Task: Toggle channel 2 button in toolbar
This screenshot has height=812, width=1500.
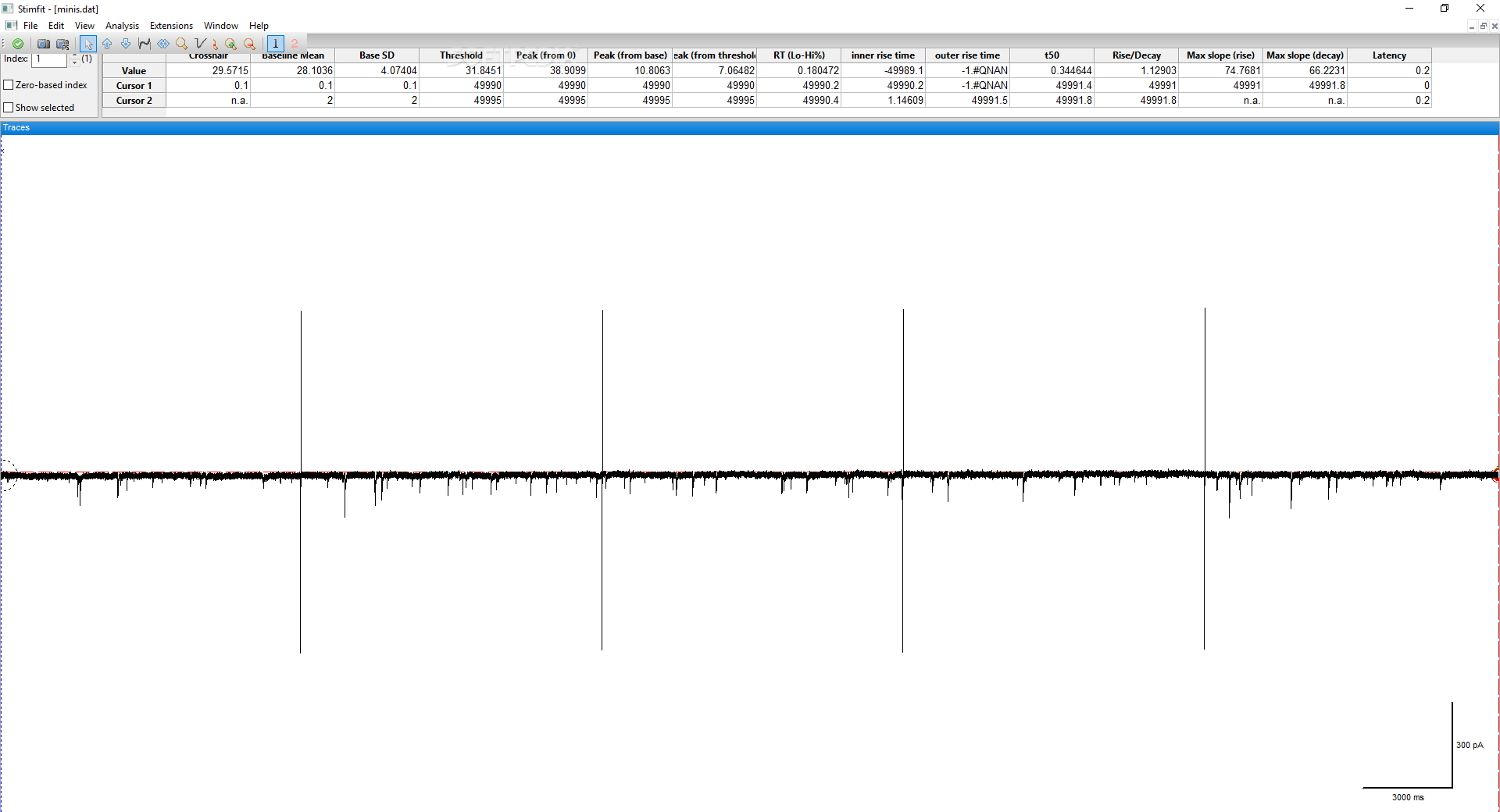Action: 295,44
